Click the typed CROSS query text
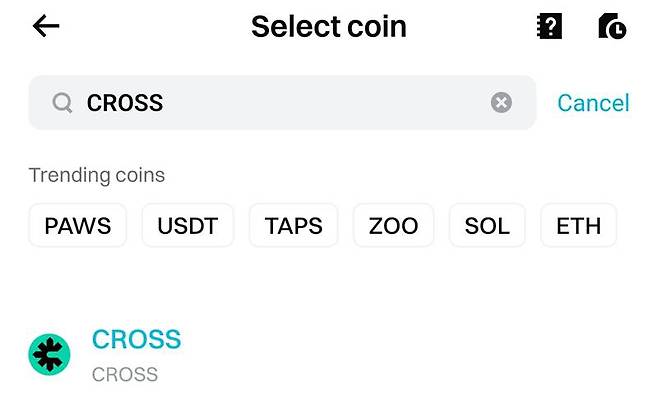Image resolution: width=658 pixels, height=413 pixels. (125, 103)
